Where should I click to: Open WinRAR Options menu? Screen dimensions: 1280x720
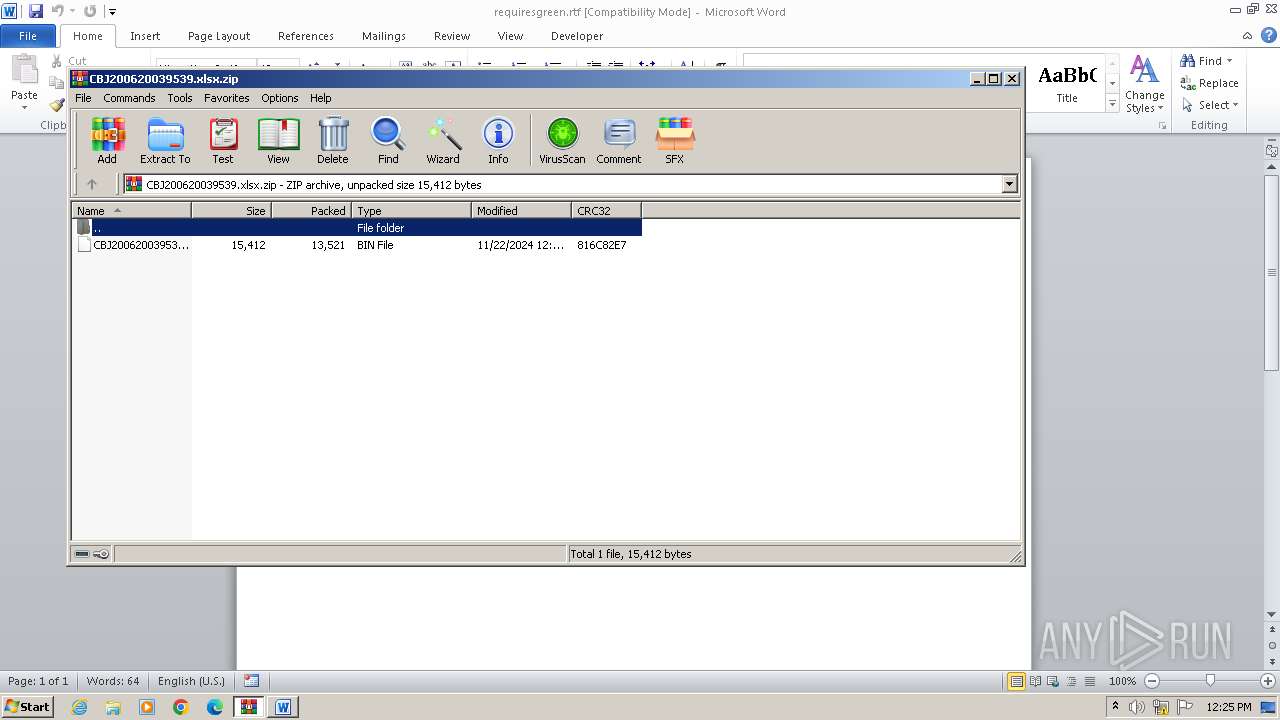tap(280, 98)
